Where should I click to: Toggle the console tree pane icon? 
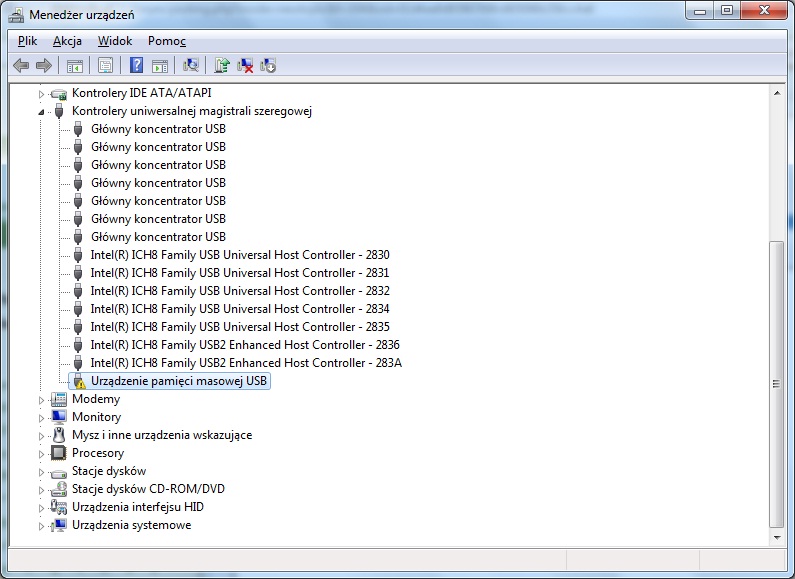[x=75, y=65]
